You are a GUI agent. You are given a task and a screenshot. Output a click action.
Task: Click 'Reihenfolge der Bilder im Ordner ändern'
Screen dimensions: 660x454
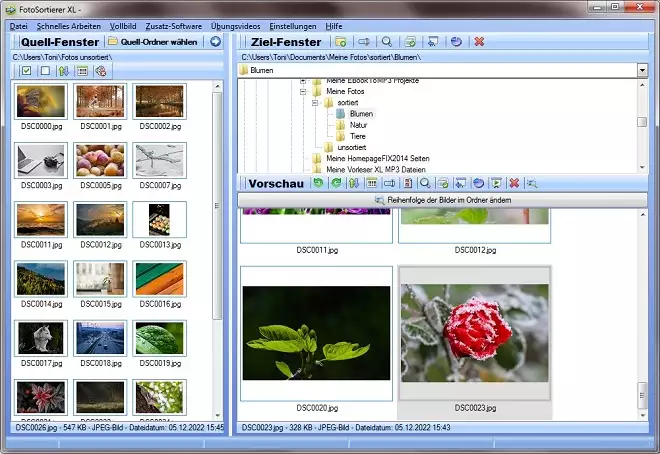tap(443, 201)
